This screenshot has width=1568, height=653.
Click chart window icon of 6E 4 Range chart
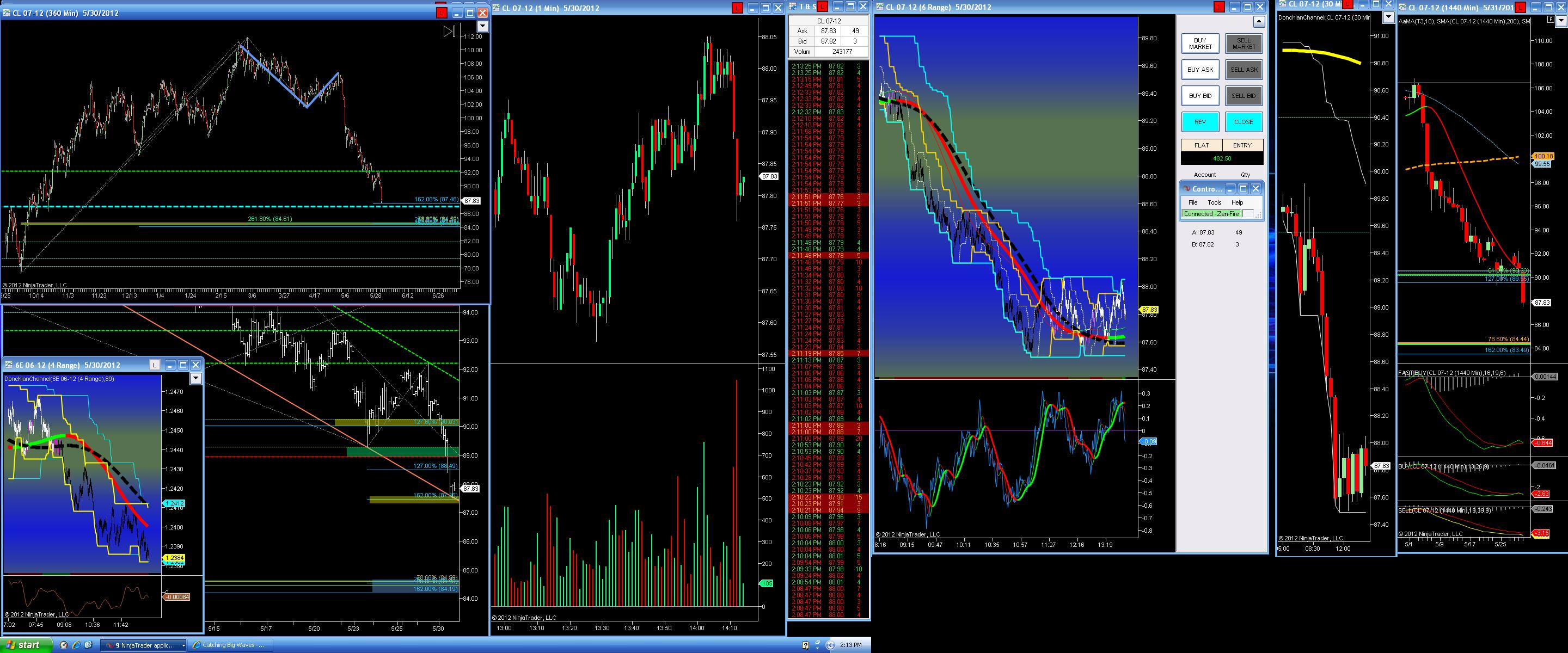(9, 365)
